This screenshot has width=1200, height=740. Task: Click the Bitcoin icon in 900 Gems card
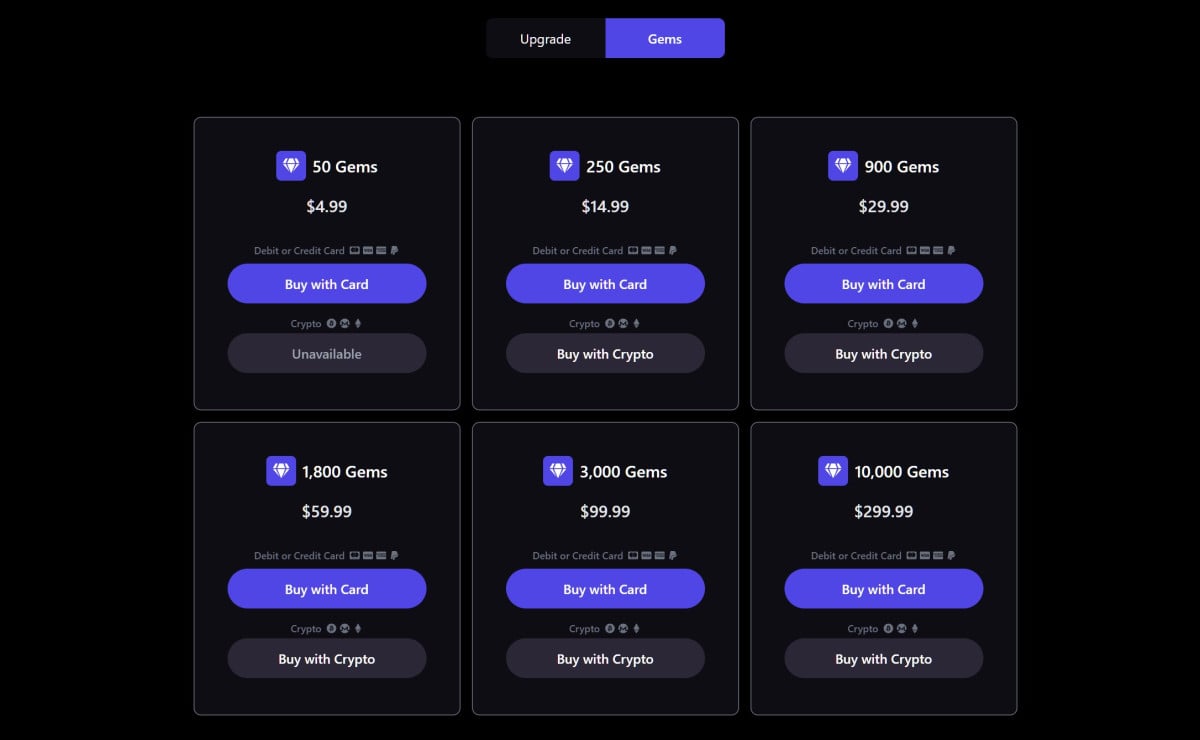pos(888,324)
